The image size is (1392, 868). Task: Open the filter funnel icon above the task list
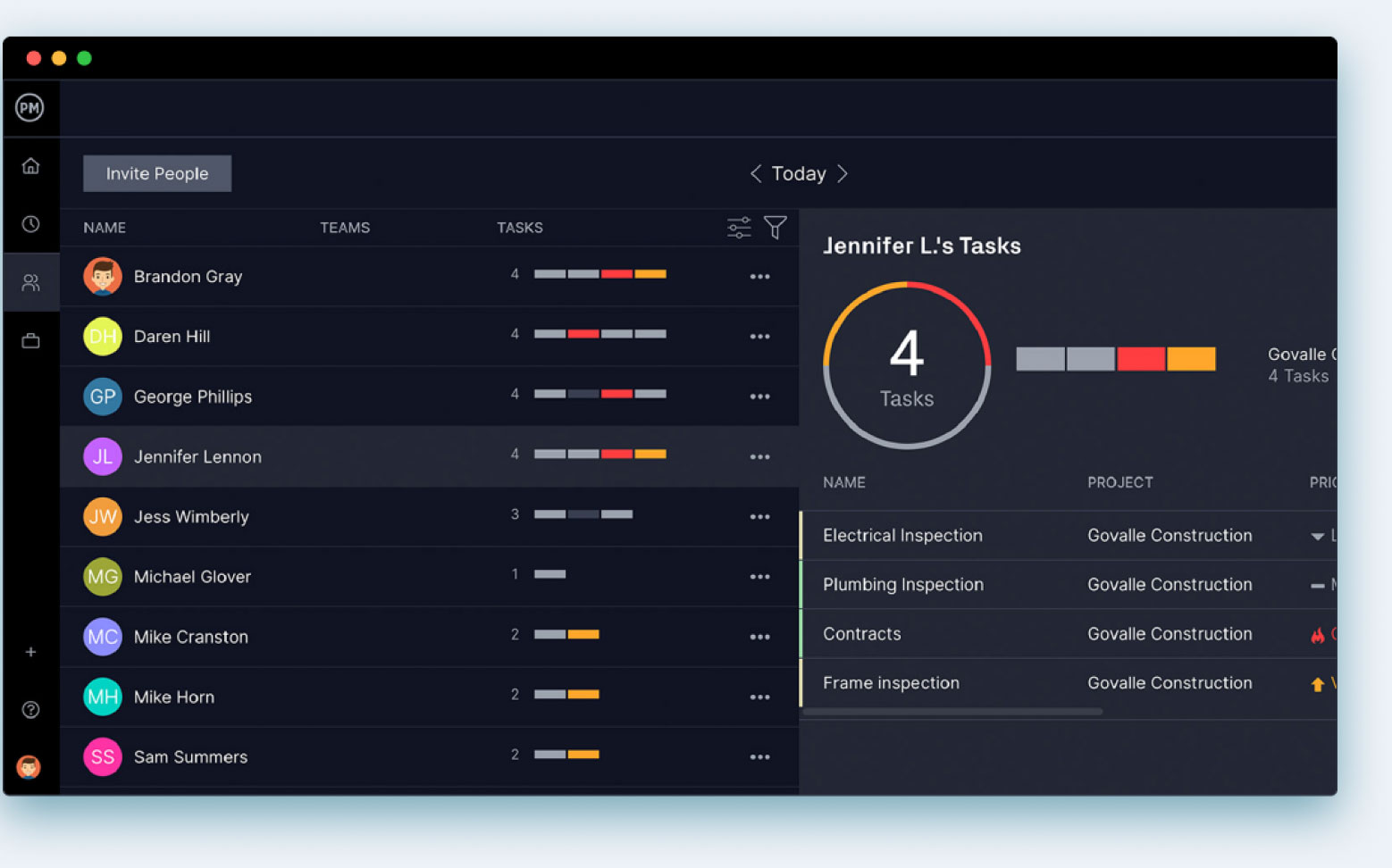point(776,228)
